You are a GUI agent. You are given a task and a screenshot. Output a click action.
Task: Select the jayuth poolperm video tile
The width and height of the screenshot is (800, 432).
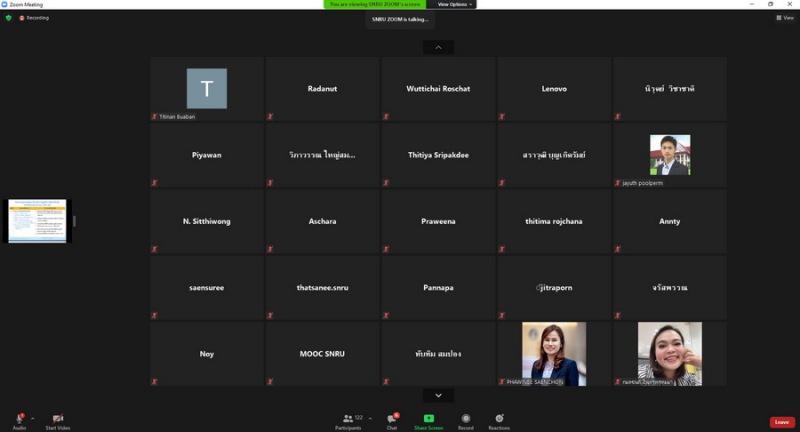click(669, 155)
